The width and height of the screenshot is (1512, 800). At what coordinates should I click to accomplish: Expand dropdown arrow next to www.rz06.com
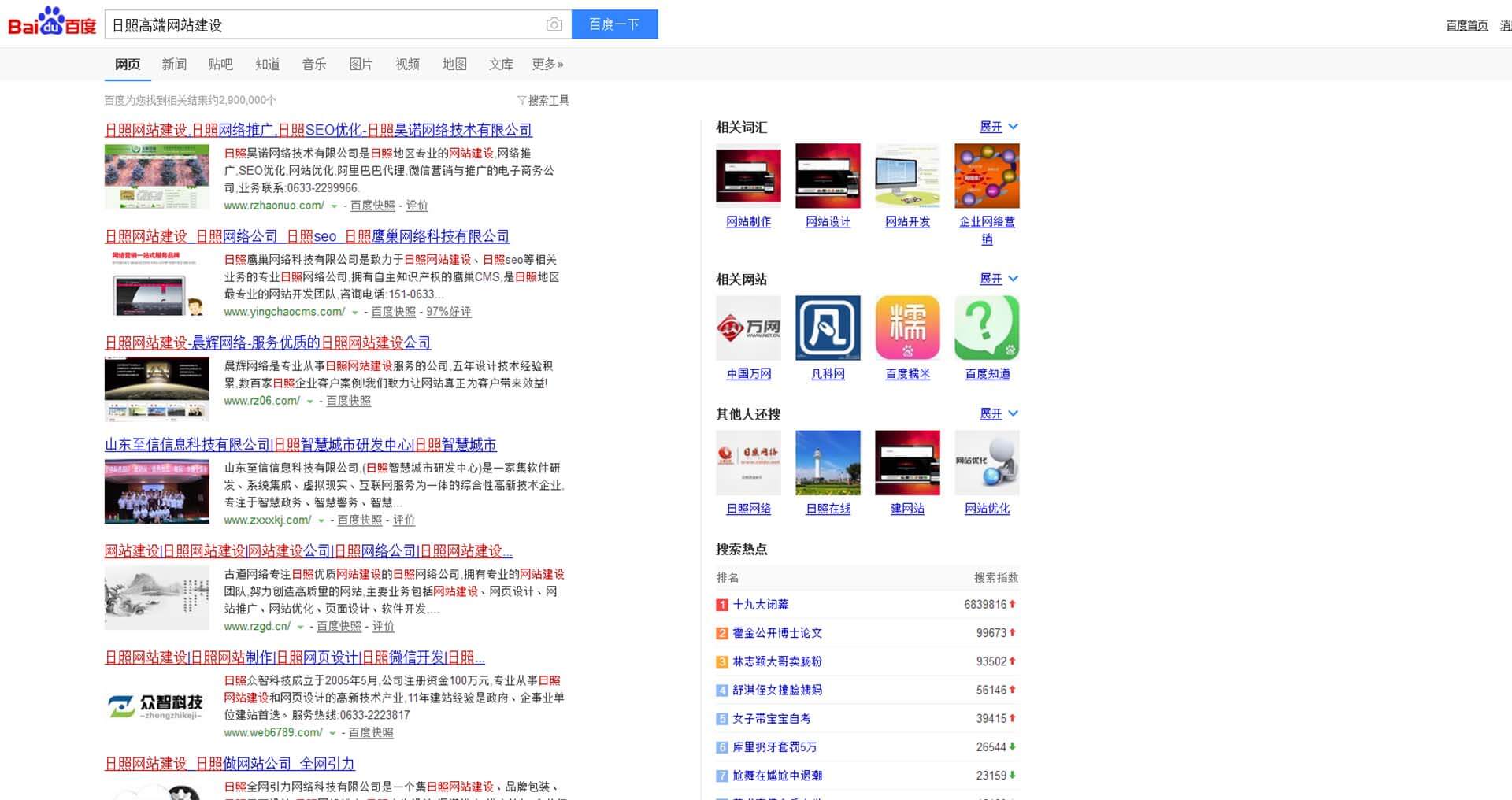(310, 402)
